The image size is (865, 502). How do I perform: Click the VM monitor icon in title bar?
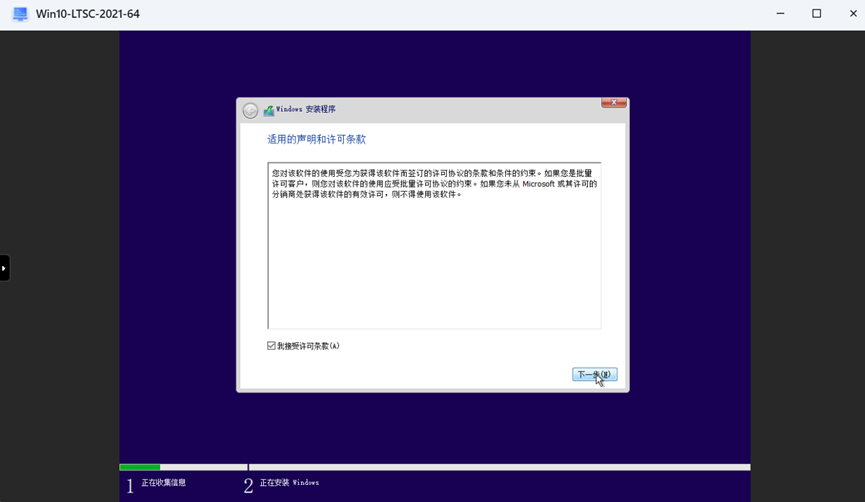[20, 14]
